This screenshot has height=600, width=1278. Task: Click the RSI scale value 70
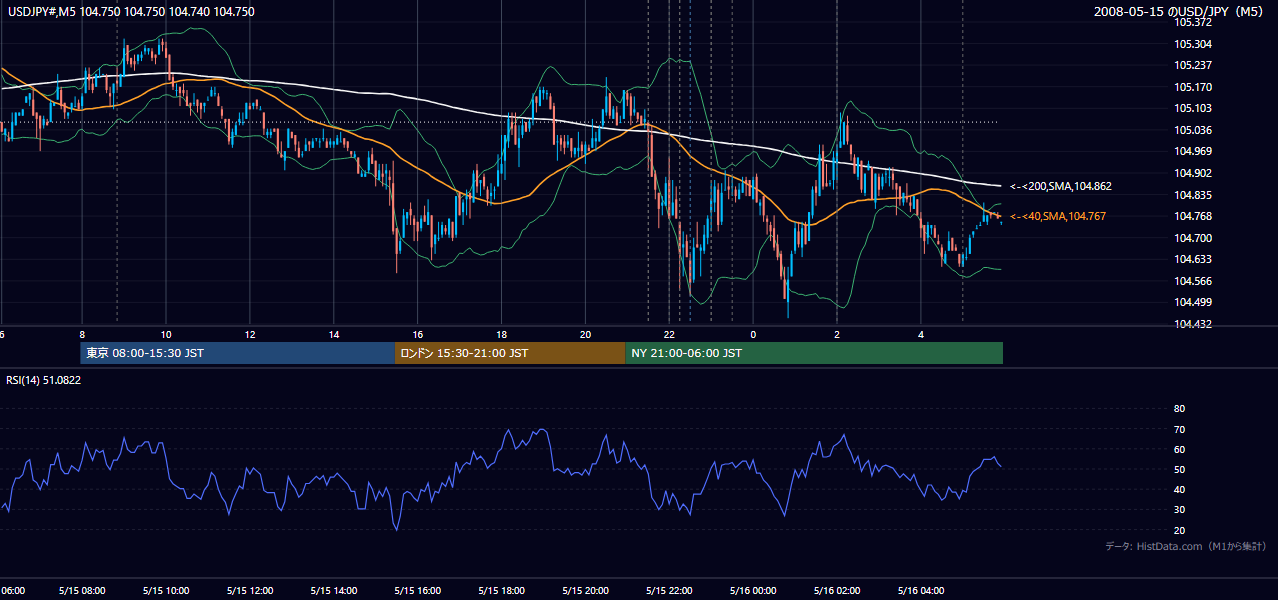click(x=1179, y=429)
